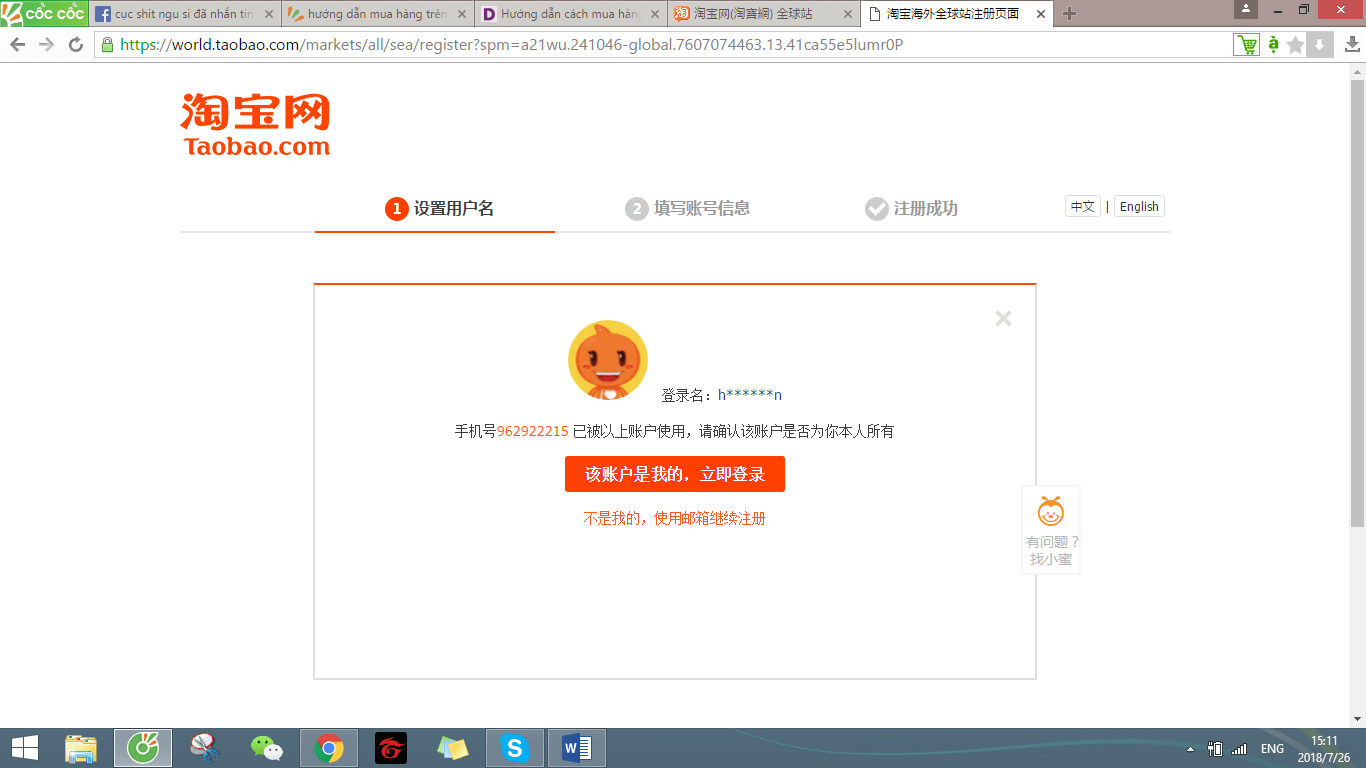Open the Snipping Tool taskbar icon
Screen dimensions: 1366x768
[205, 748]
